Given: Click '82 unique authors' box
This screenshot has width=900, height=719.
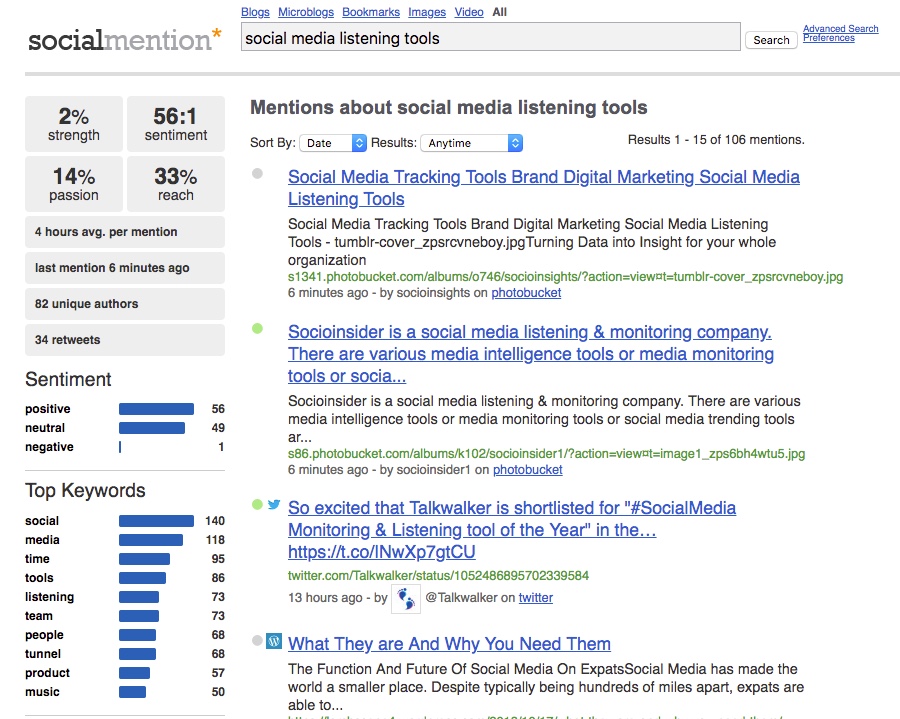Looking at the screenshot, I should coord(125,304).
